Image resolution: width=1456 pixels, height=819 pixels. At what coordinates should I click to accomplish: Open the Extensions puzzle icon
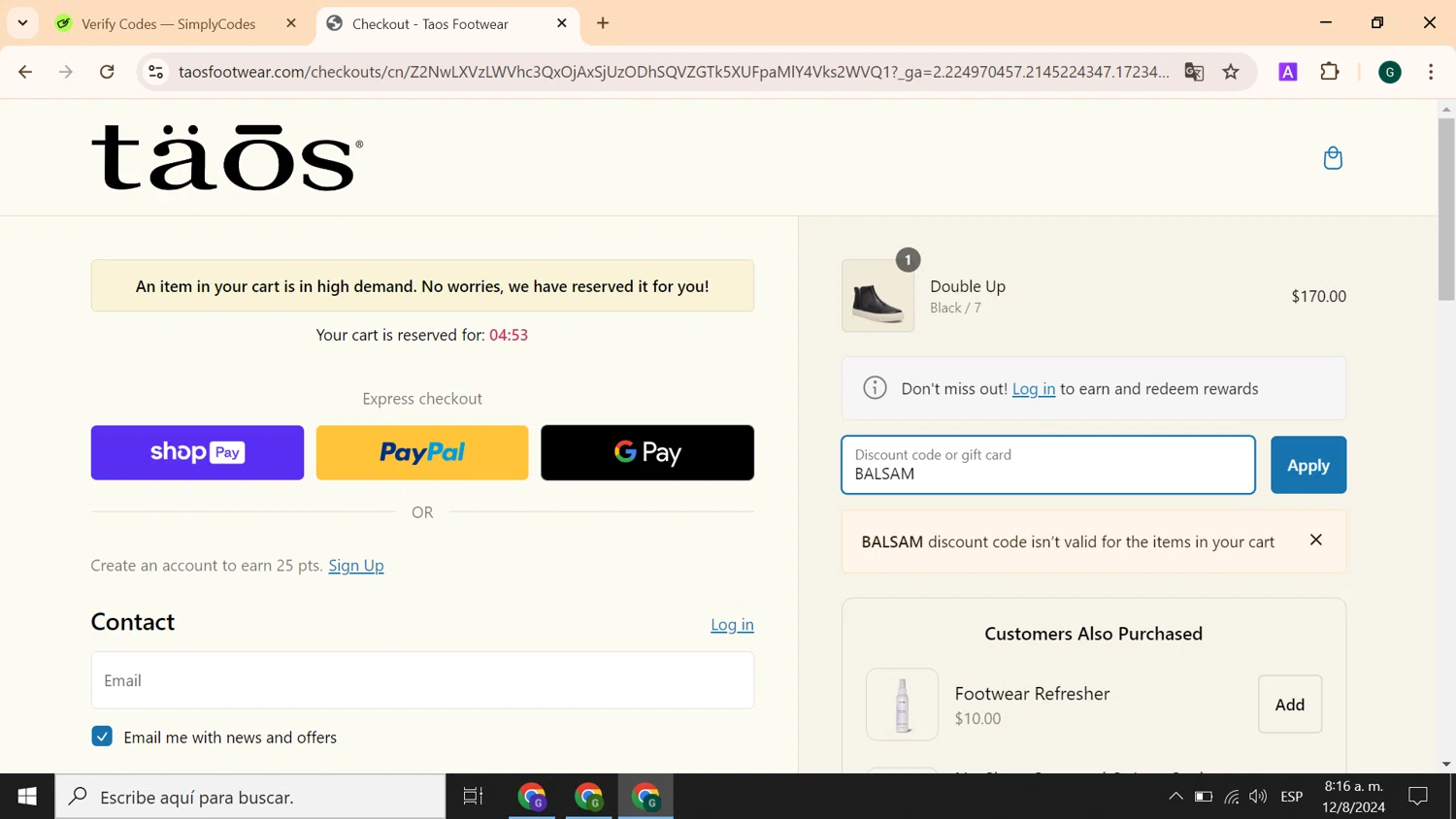pyautogui.click(x=1330, y=72)
